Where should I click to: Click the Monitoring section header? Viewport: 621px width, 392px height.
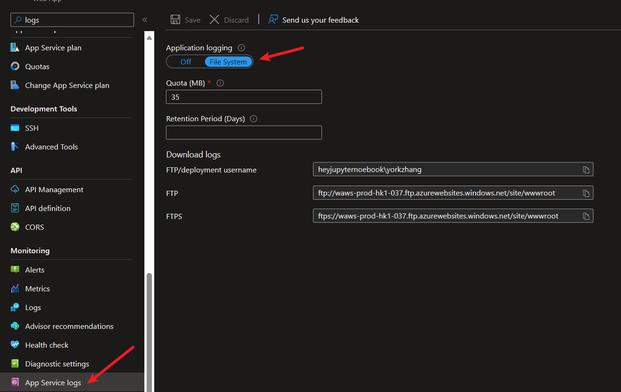(x=30, y=251)
